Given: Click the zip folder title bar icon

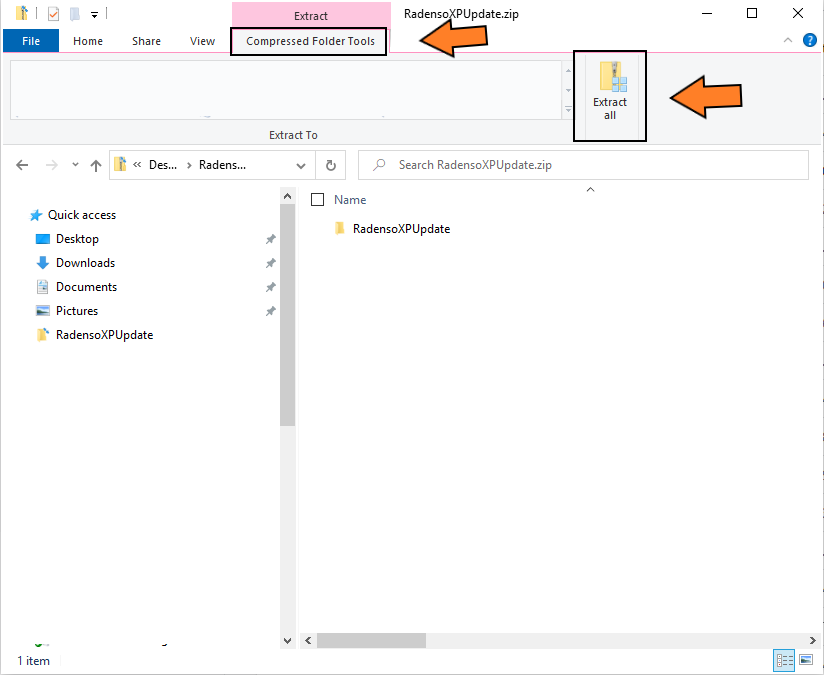Looking at the screenshot, I should pyautogui.click(x=22, y=13).
